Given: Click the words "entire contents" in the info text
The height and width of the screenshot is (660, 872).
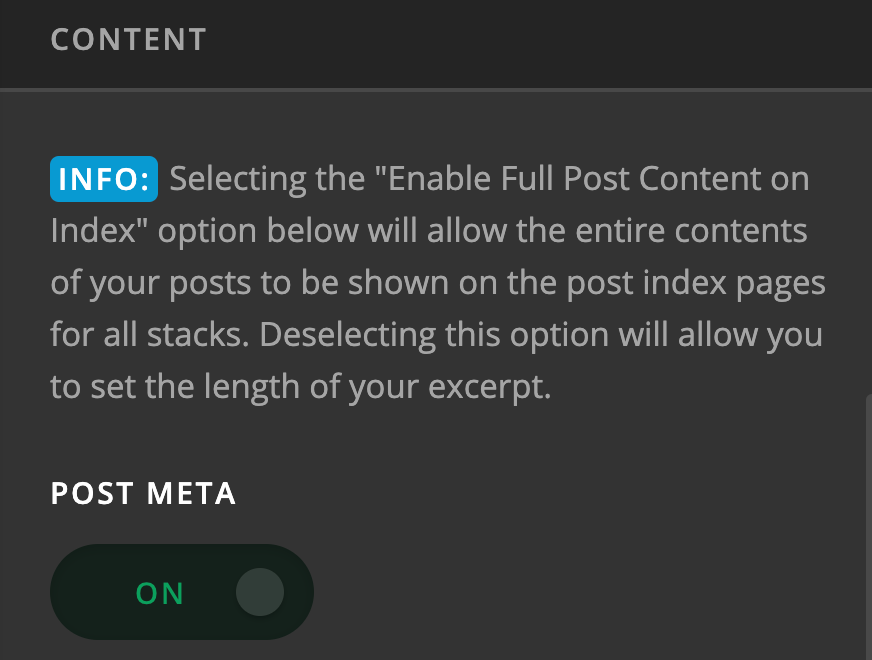Looking at the screenshot, I should click(x=691, y=231).
